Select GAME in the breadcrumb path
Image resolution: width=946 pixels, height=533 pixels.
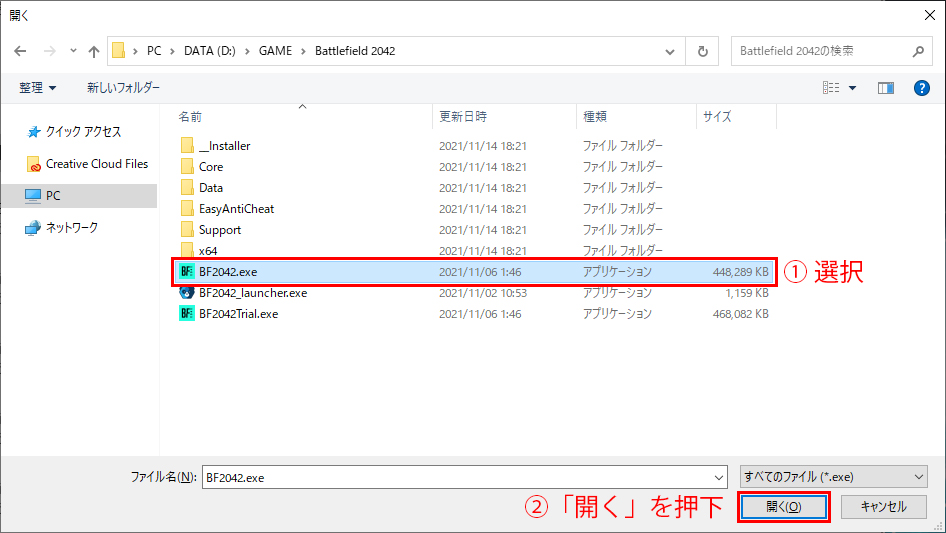(x=275, y=51)
